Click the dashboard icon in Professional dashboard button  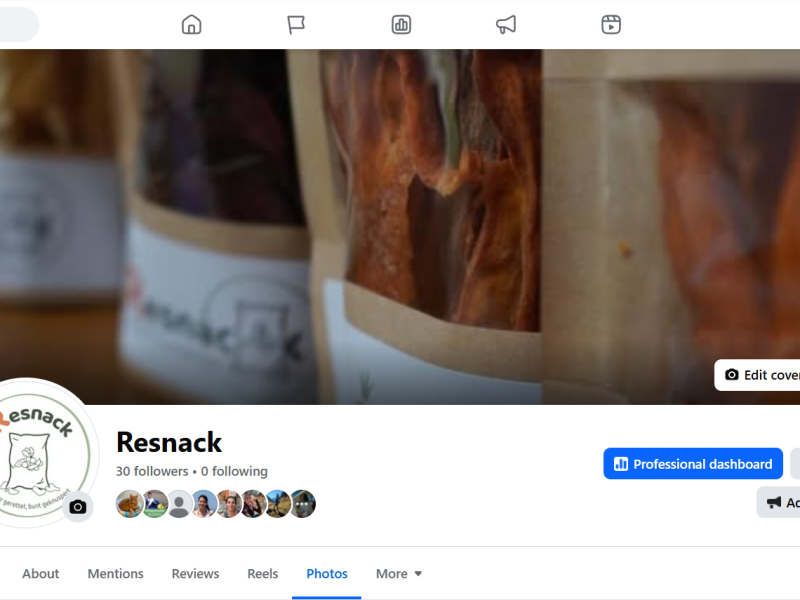621,463
